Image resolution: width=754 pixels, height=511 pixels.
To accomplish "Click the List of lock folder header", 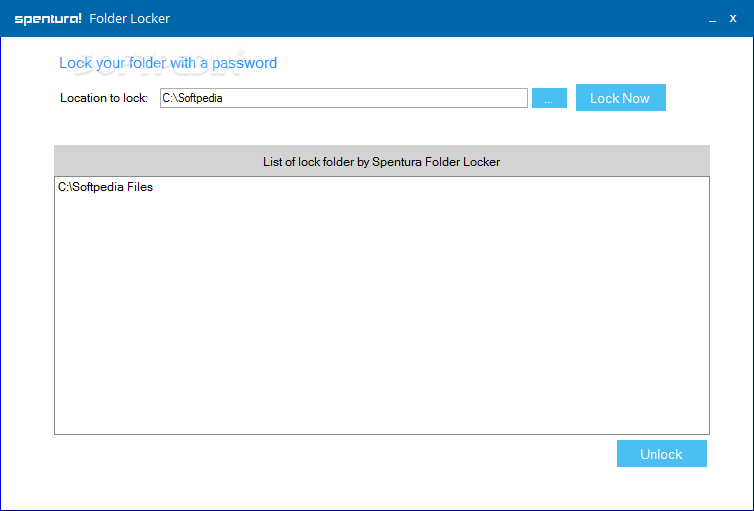I will tap(382, 161).
